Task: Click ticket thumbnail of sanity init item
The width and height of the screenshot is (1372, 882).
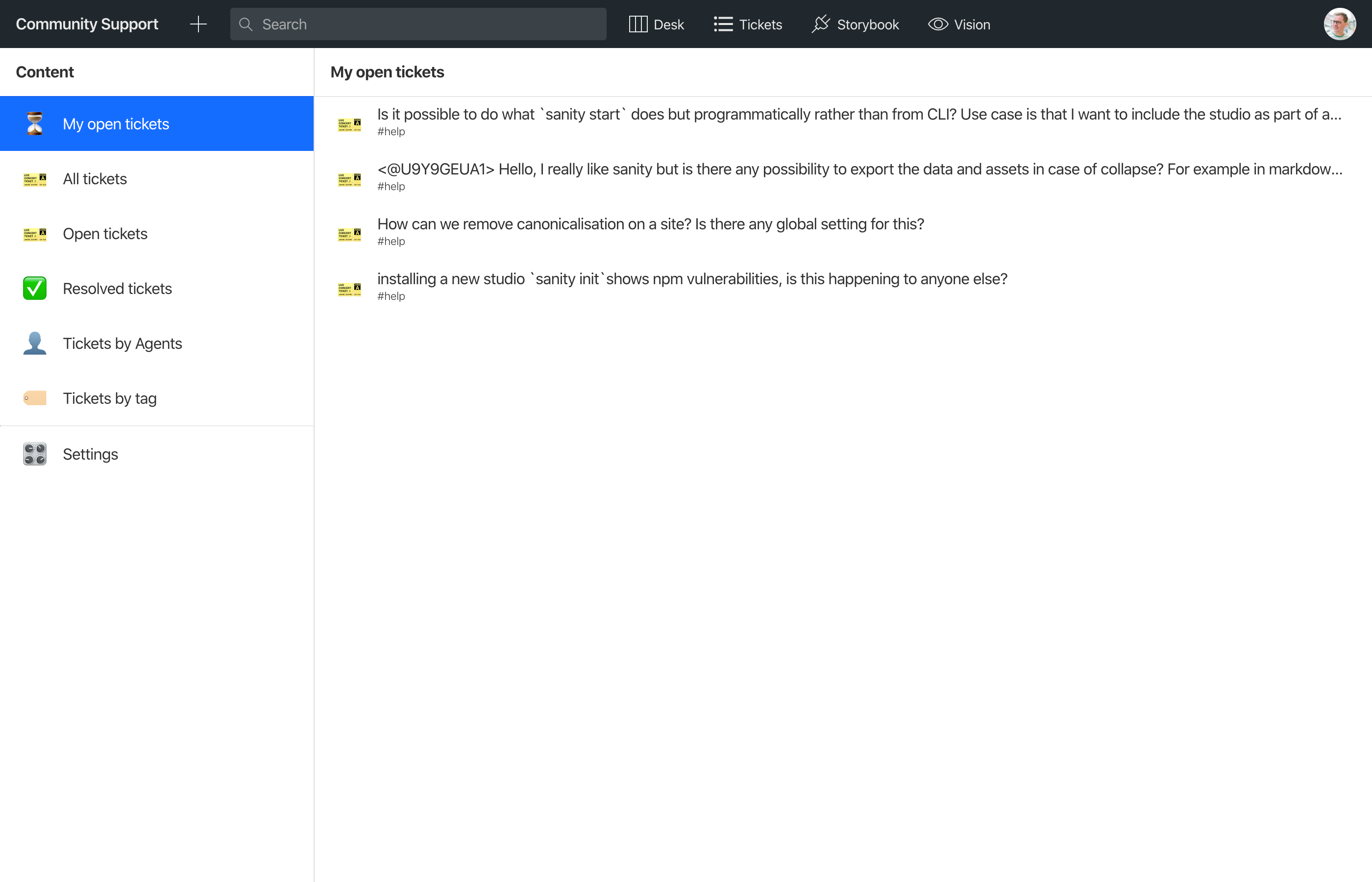Action: pos(349,289)
